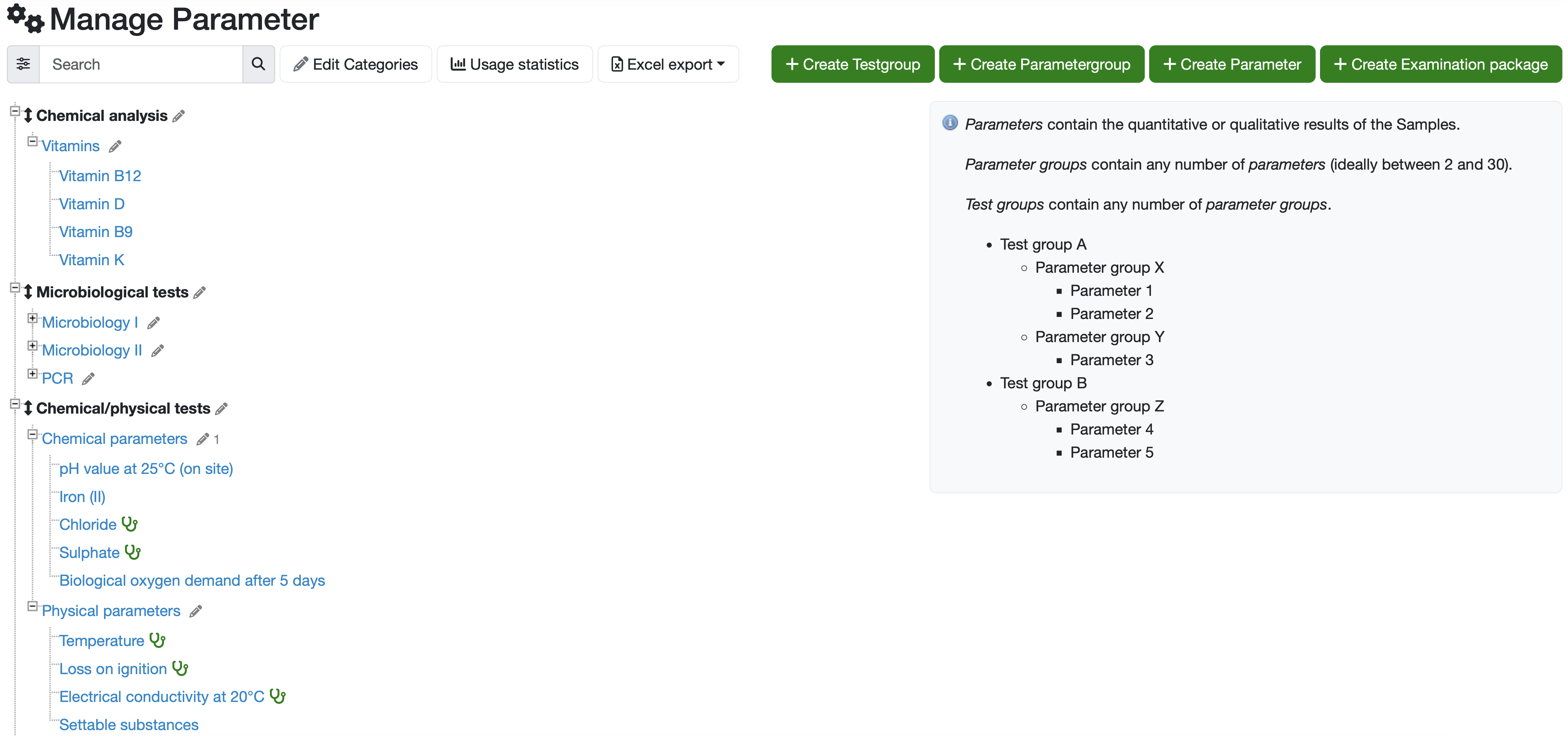This screenshot has width=1568, height=736.
Task: Click edit pencil beside Chemical analysis
Action: point(178,116)
